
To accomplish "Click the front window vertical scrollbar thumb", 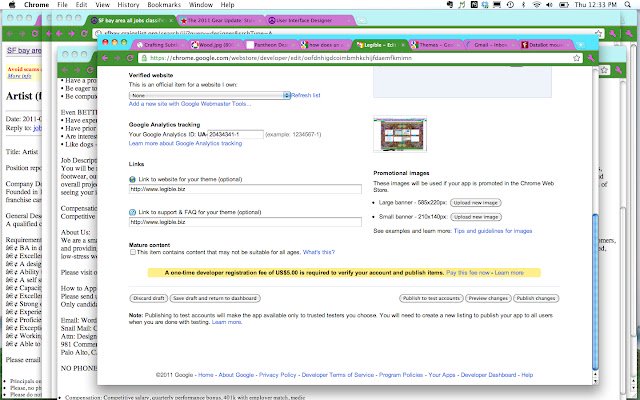I will click(x=595, y=292).
